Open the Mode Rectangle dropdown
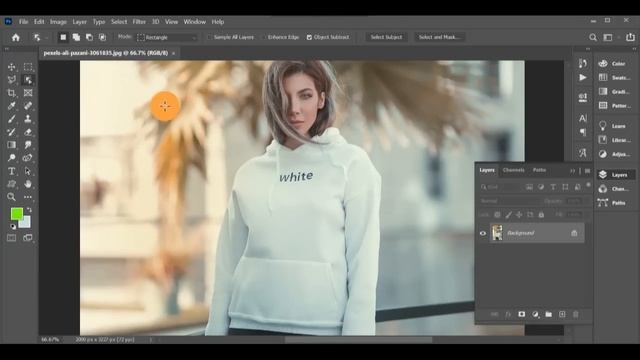640x360 pixels. pos(167,37)
